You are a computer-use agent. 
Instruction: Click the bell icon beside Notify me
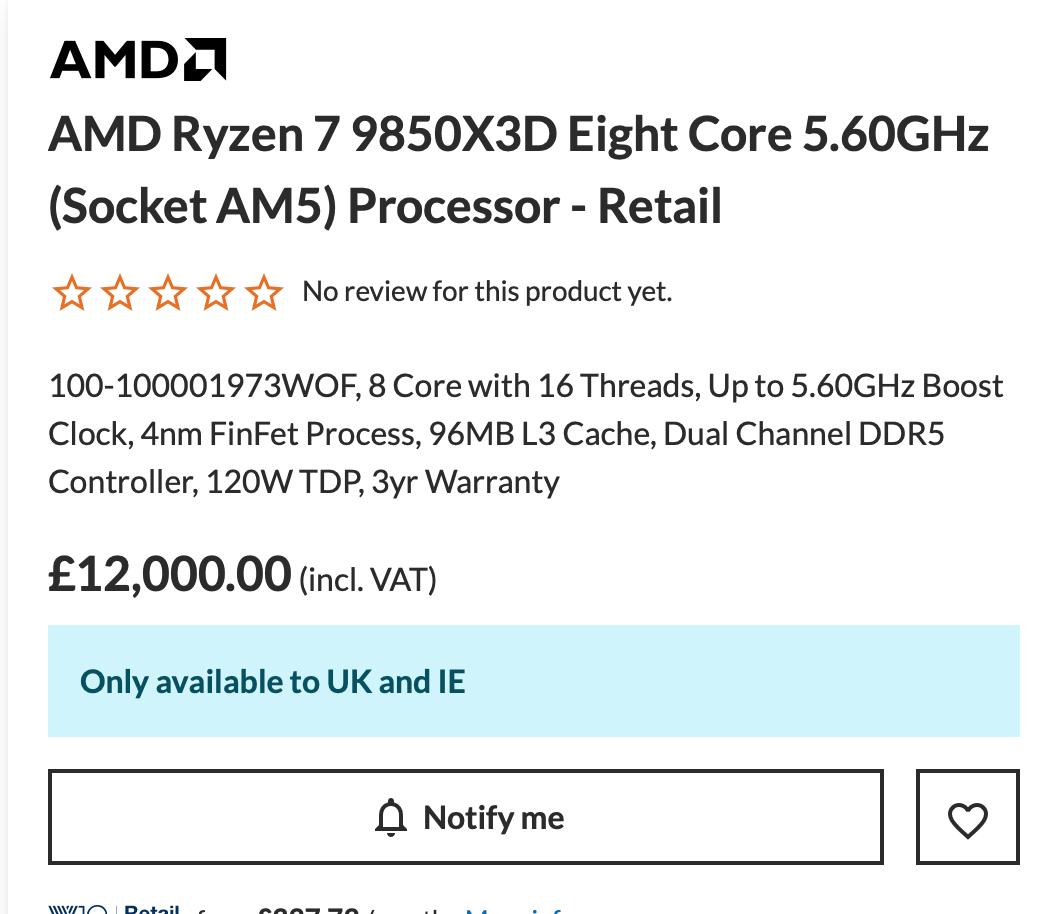[x=391, y=818]
